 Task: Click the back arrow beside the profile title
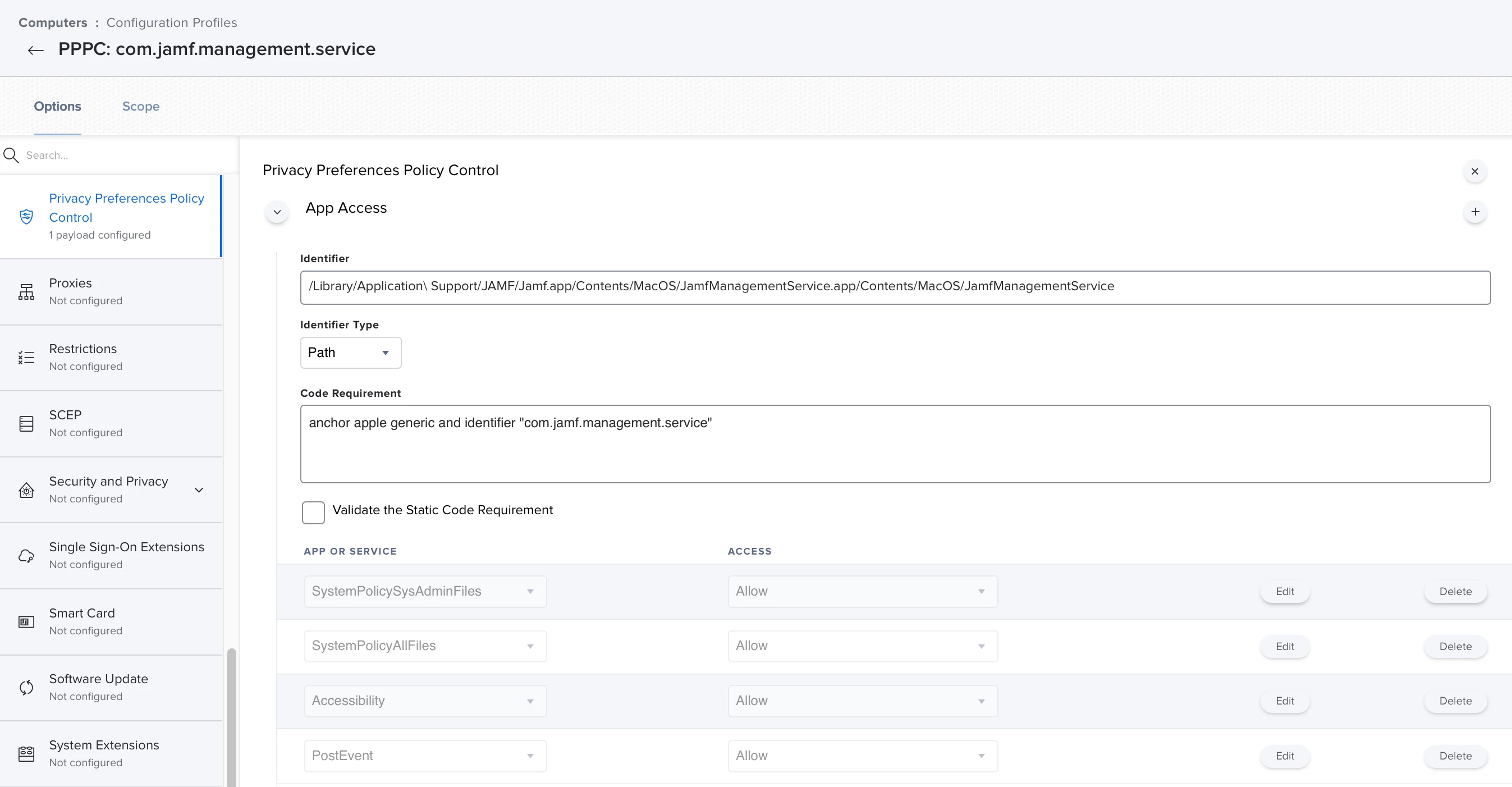36,50
